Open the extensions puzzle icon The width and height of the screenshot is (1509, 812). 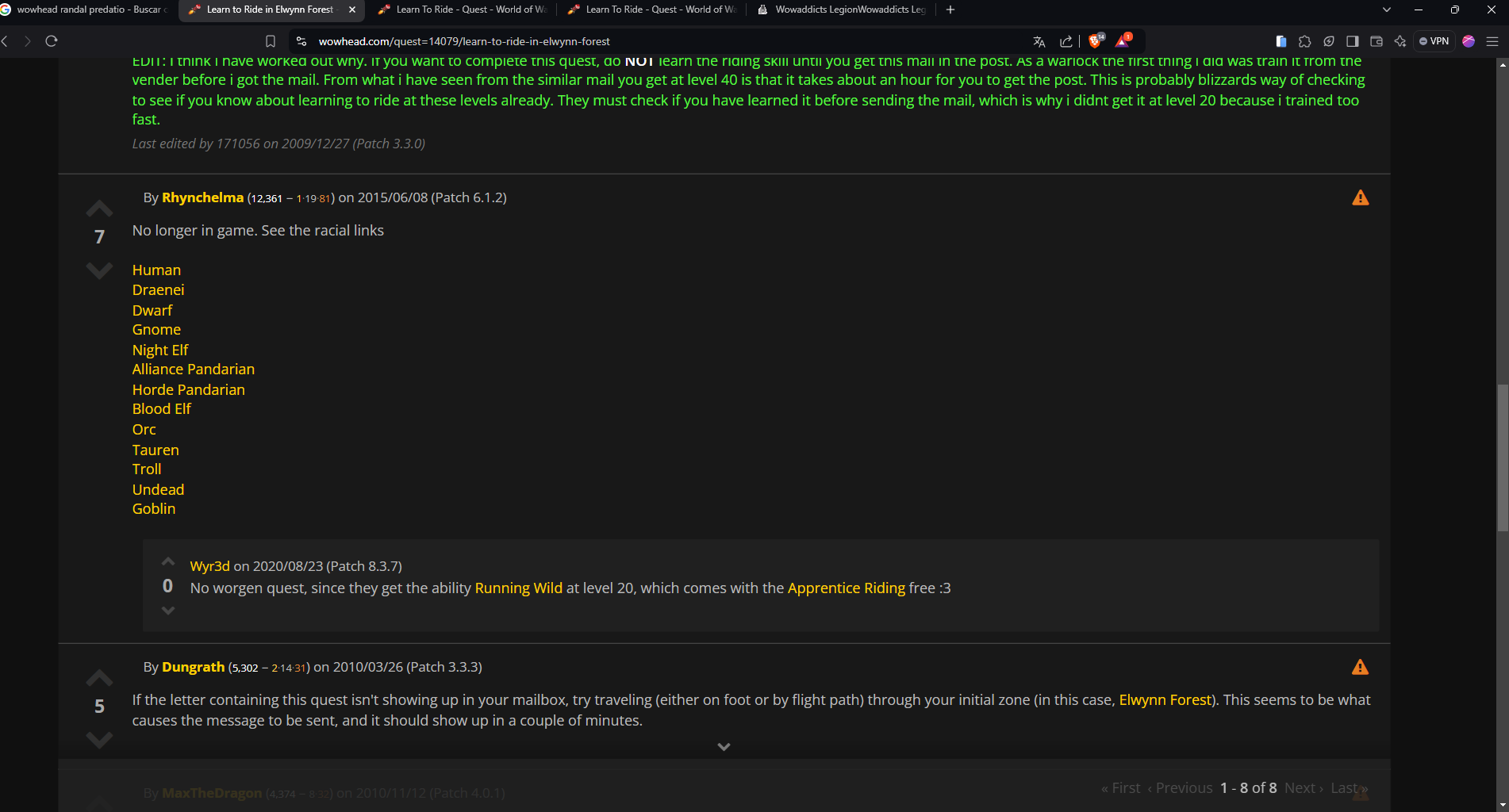click(1304, 41)
